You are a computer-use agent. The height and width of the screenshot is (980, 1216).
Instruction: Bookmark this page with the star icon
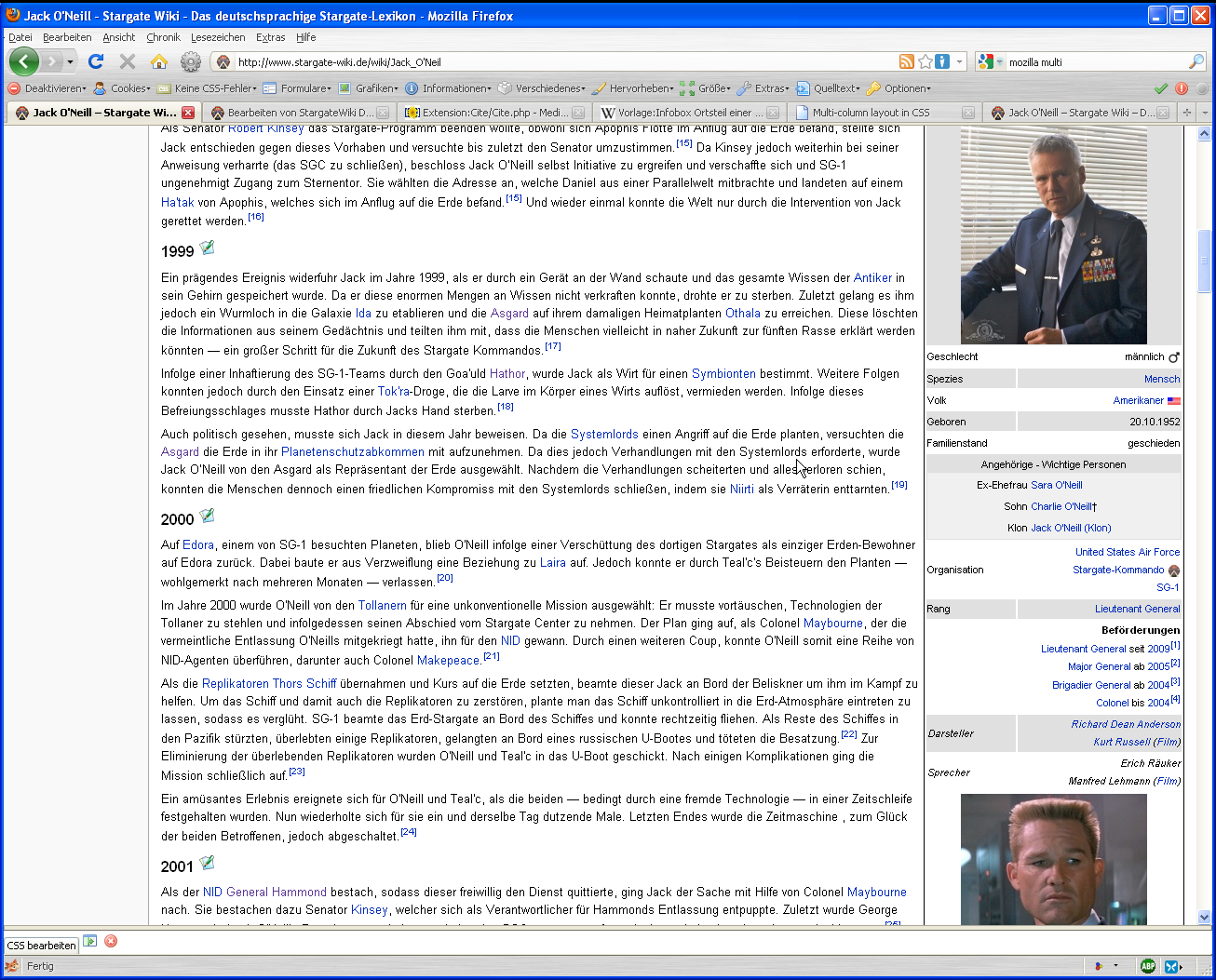[x=925, y=61]
